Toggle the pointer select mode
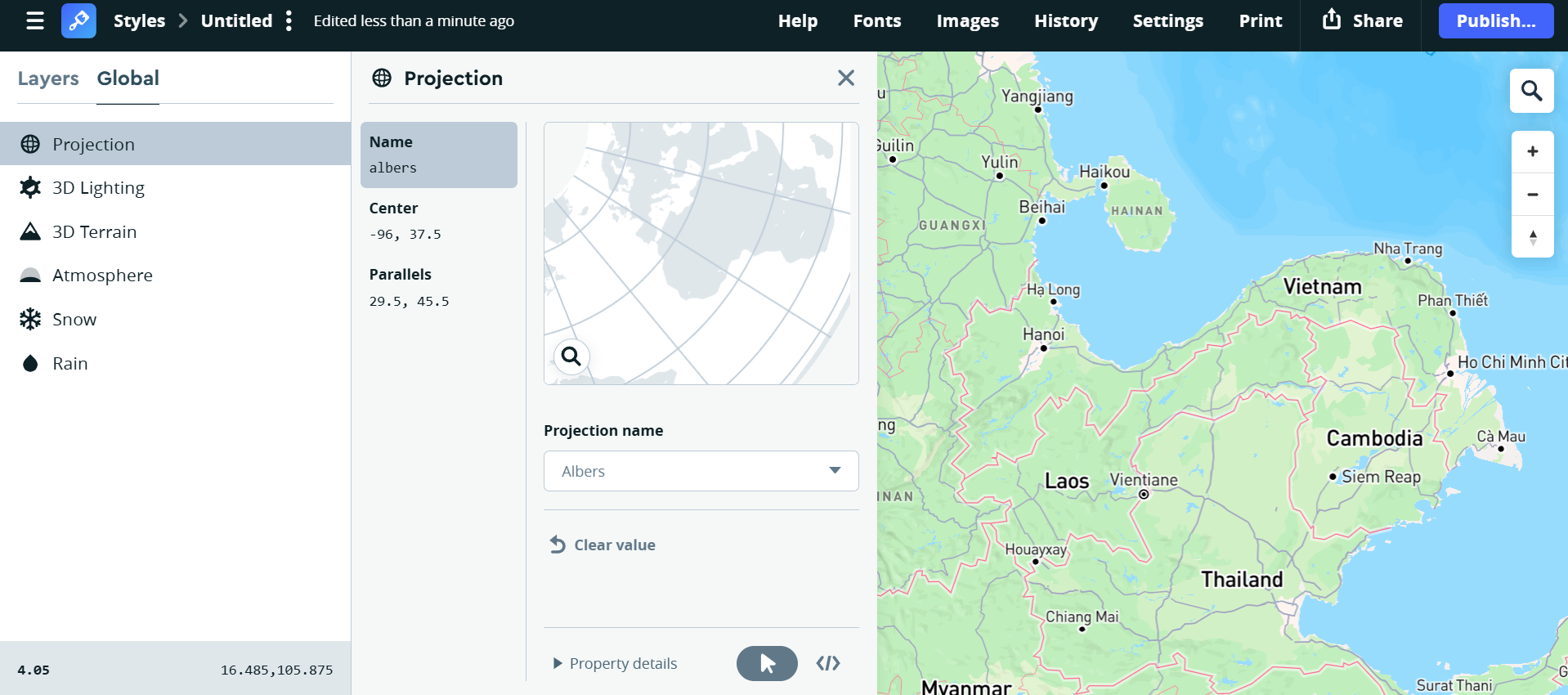Image resolution: width=1568 pixels, height=695 pixels. [767, 663]
